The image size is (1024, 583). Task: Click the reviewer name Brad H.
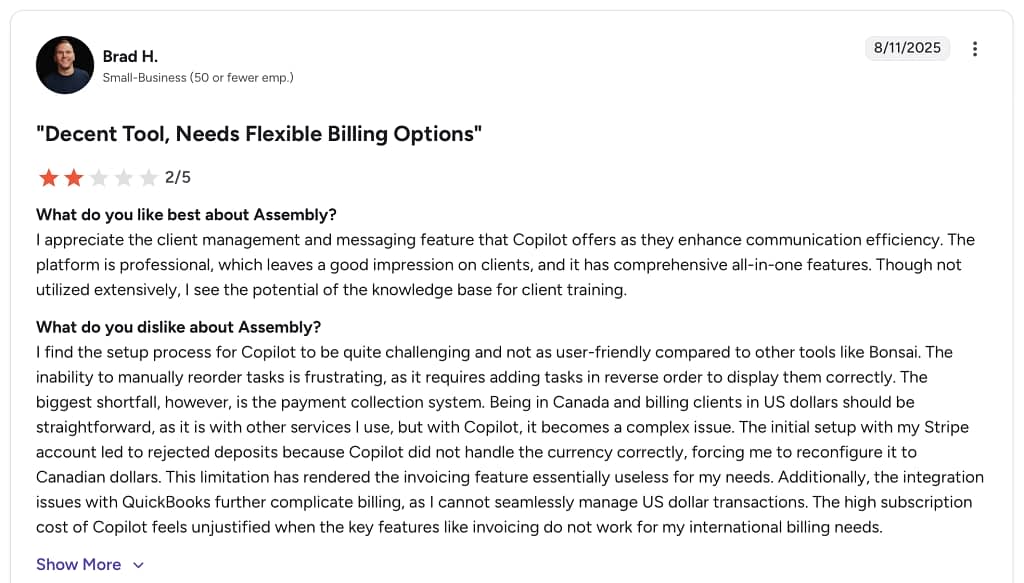(130, 57)
